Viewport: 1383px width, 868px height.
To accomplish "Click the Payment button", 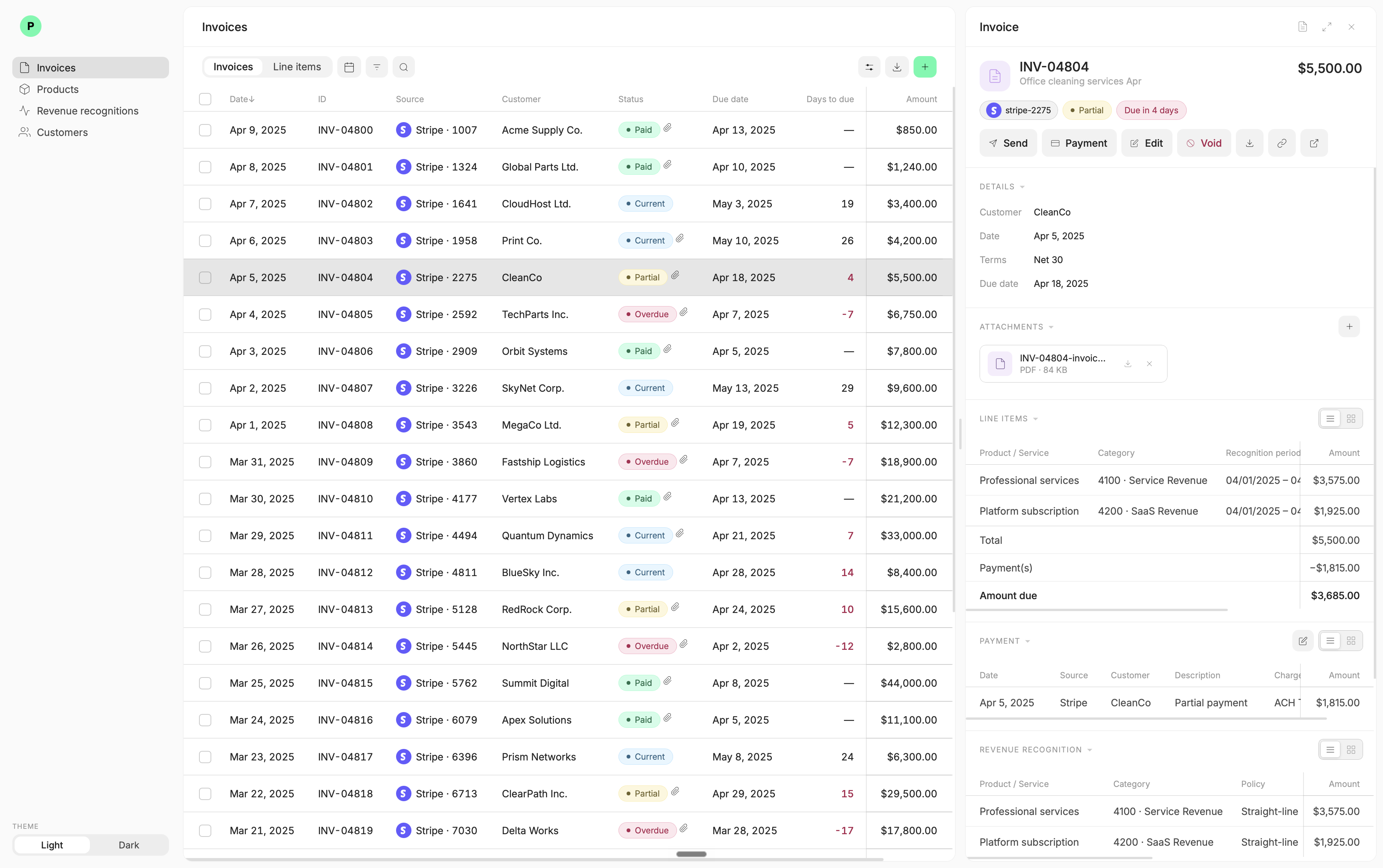I will coord(1079,143).
